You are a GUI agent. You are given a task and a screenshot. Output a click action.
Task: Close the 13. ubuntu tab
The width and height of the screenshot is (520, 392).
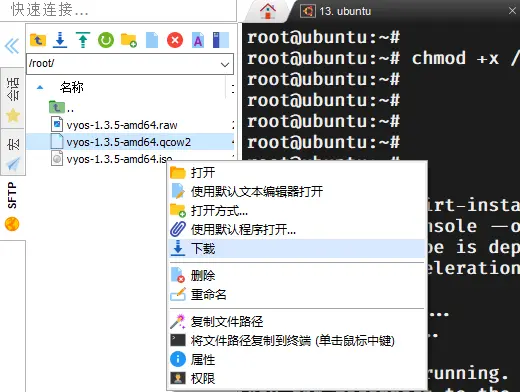512,11
